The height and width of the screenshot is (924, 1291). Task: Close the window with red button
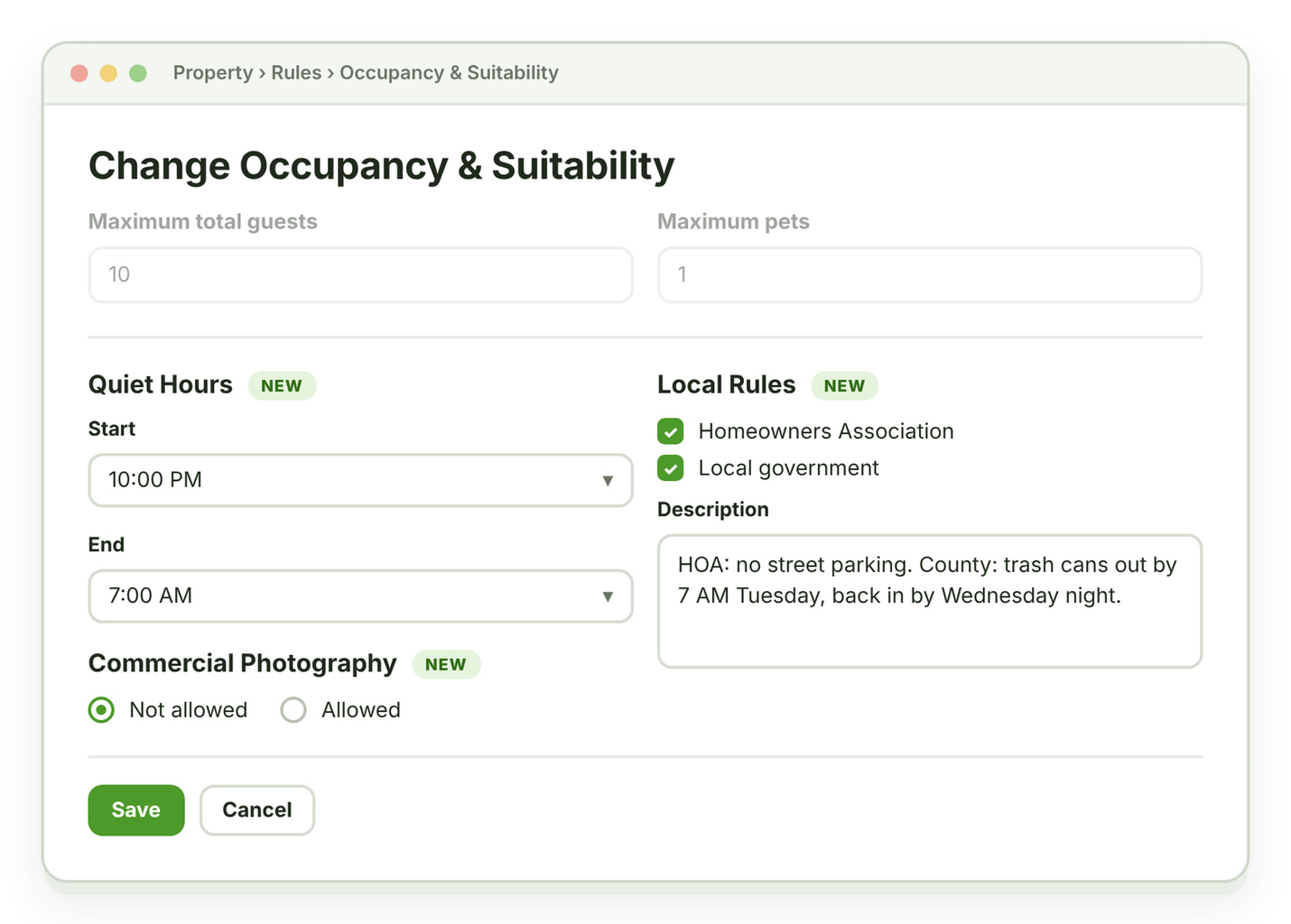tap(79, 73)
